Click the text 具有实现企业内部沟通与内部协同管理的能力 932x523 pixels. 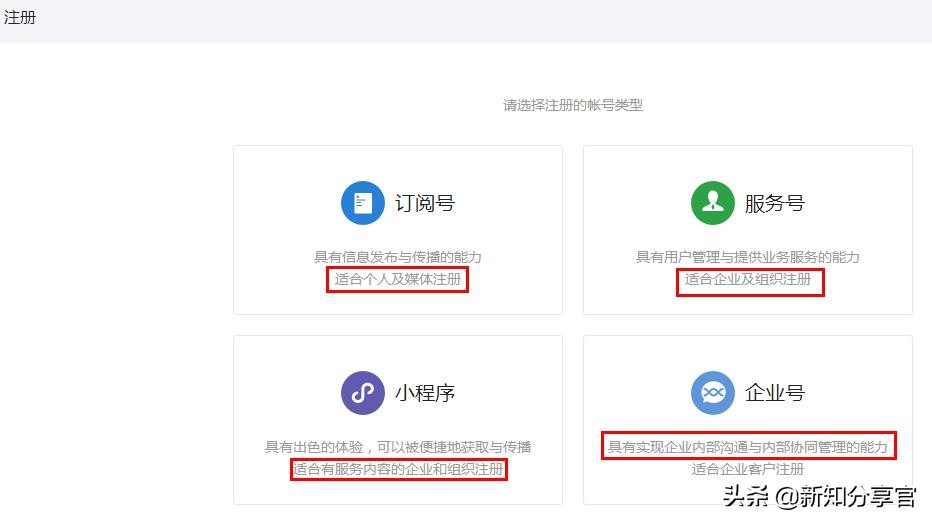[x=748, y=447]
